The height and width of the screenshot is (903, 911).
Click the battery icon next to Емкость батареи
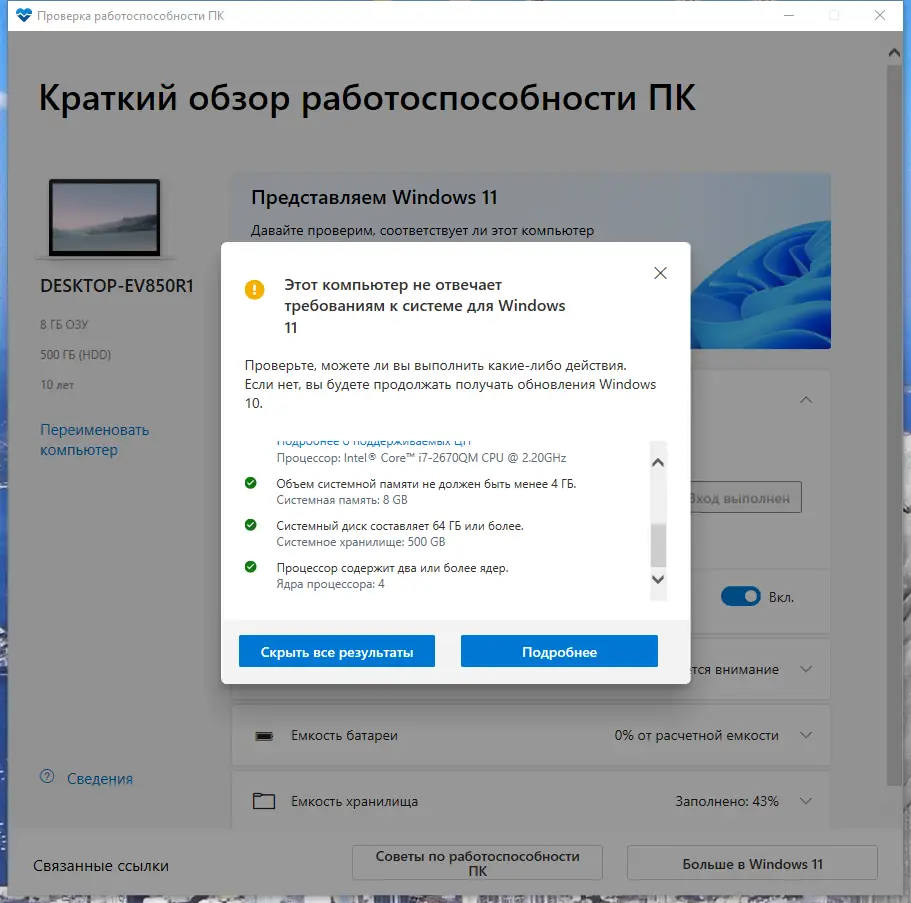pyautogui.click(x=265, y=735)
